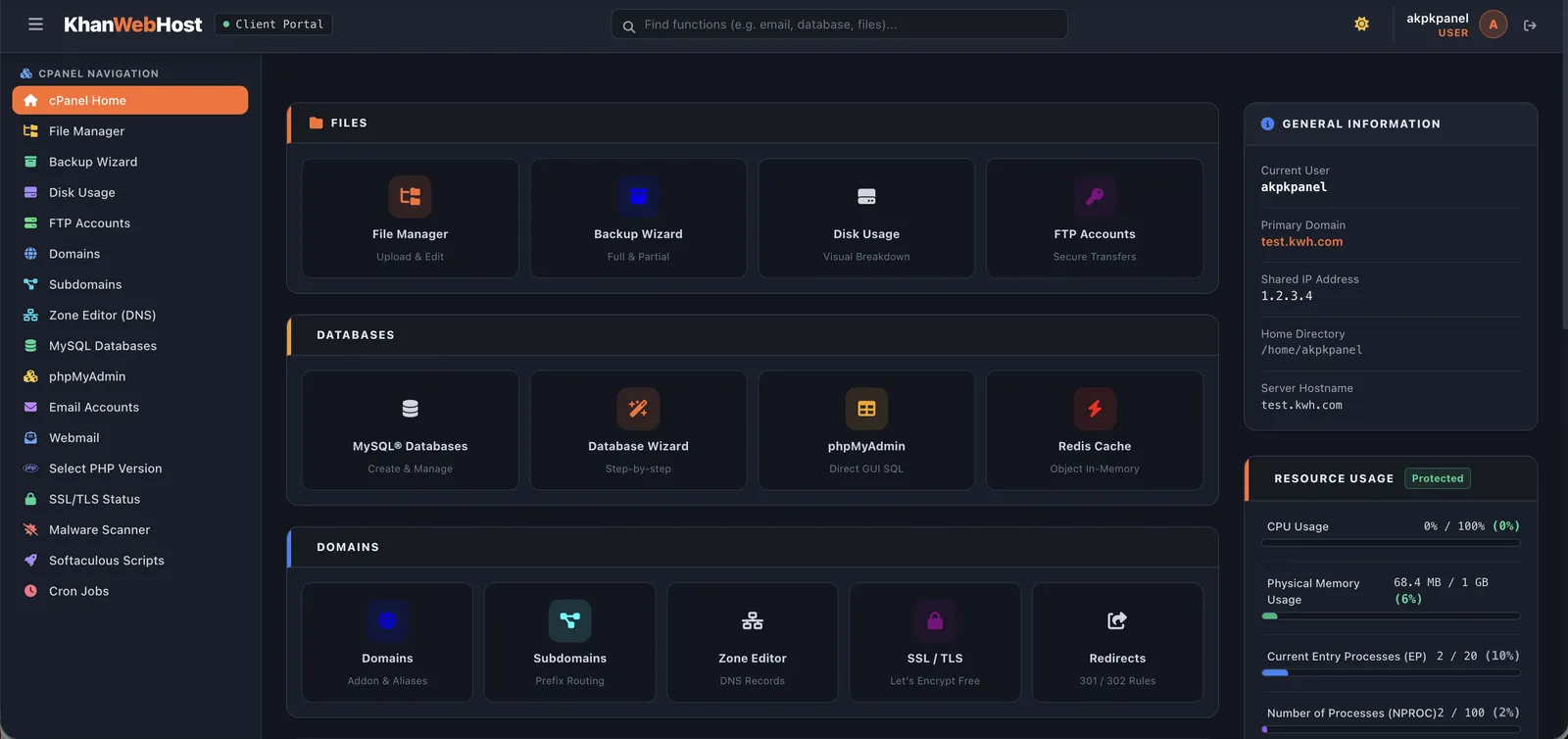Open the Redis Cache card
This screenshot has width=1568, height=739.
click(1095, 430)
